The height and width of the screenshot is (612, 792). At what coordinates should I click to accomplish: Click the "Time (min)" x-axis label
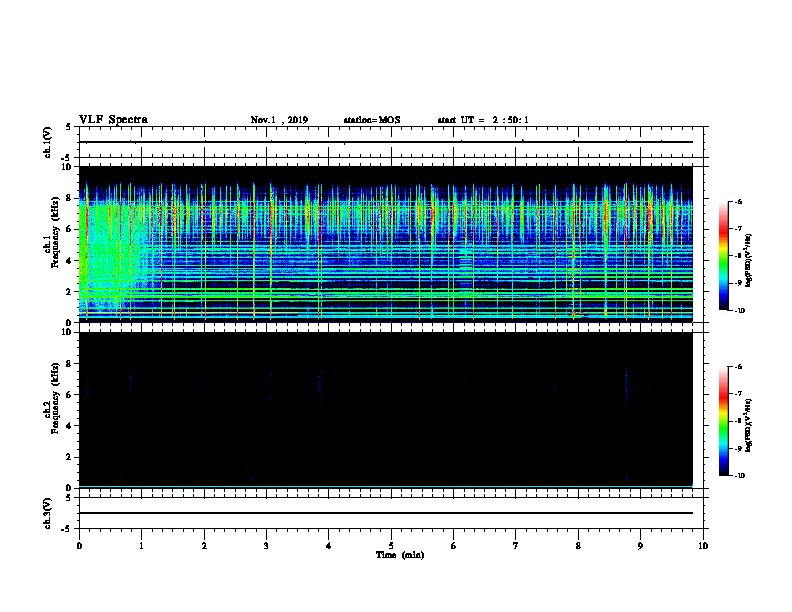tap(400, 555)
